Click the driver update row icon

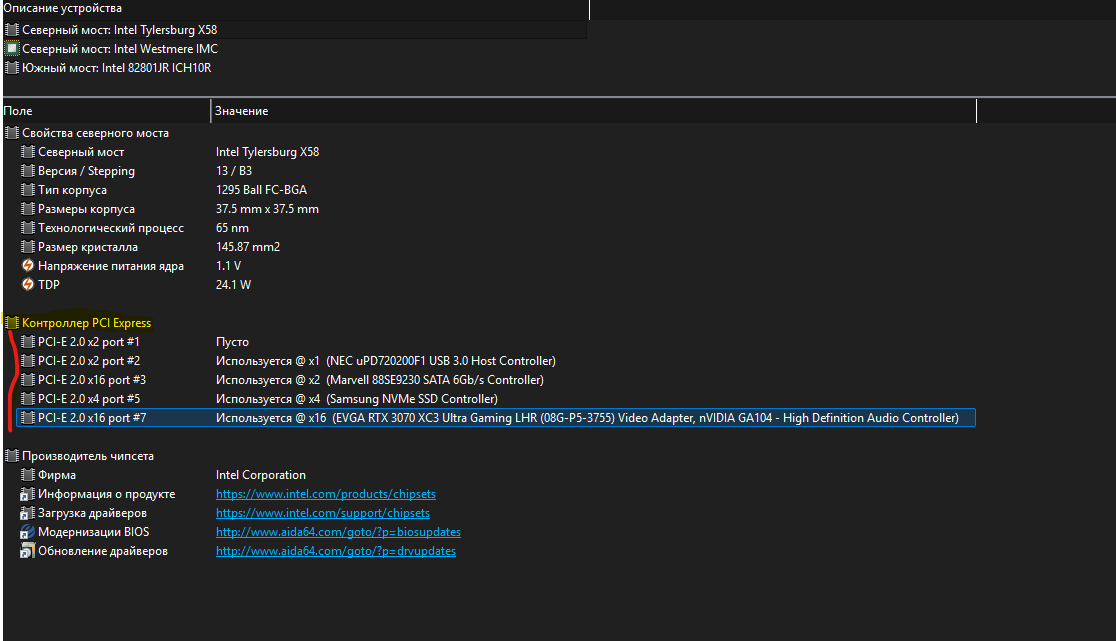tap(28, 551)
